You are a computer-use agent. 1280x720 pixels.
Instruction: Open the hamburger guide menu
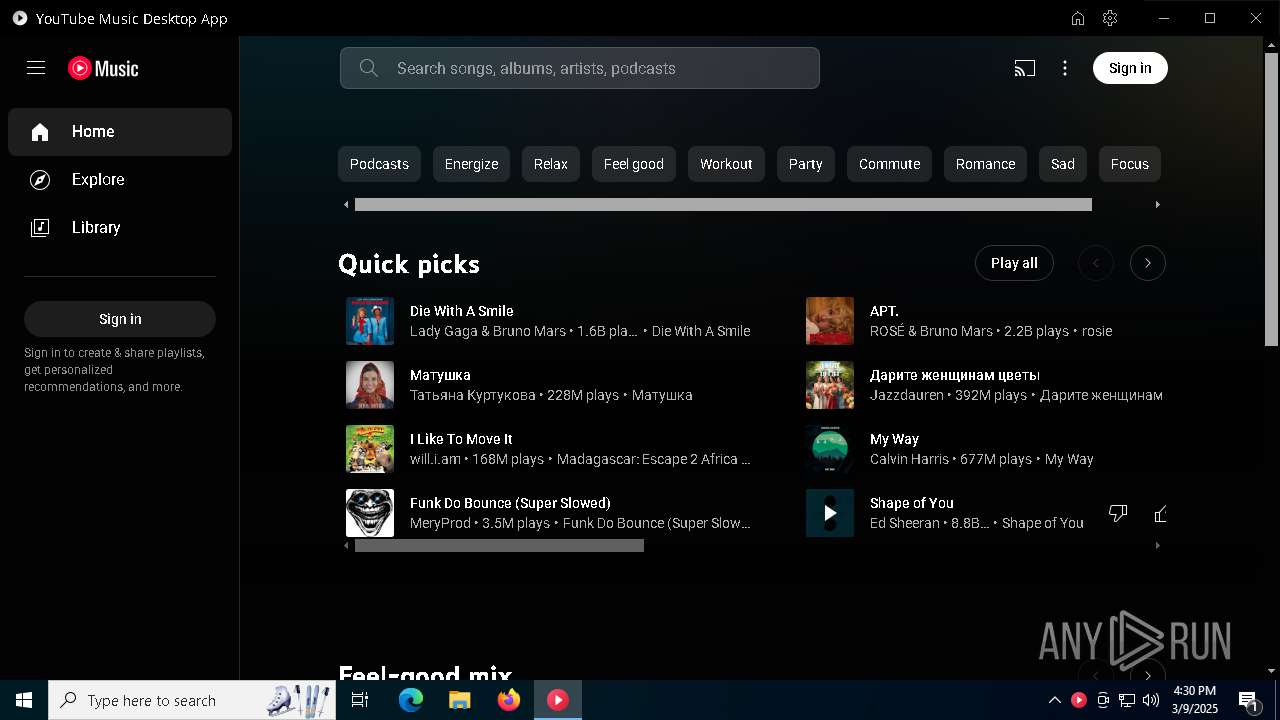(36, 68)
